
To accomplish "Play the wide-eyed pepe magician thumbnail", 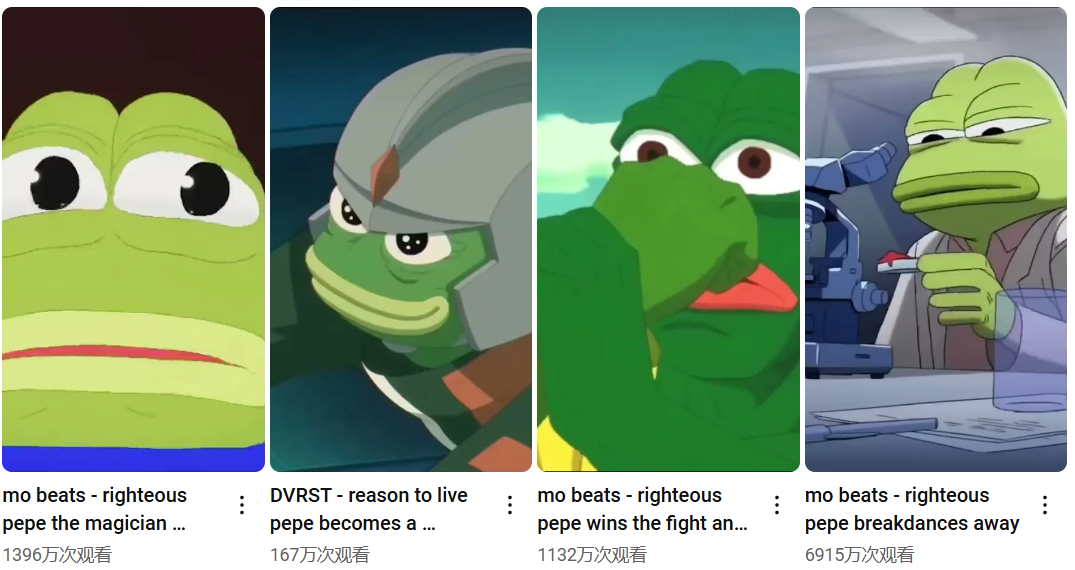I will click(134, 239).
